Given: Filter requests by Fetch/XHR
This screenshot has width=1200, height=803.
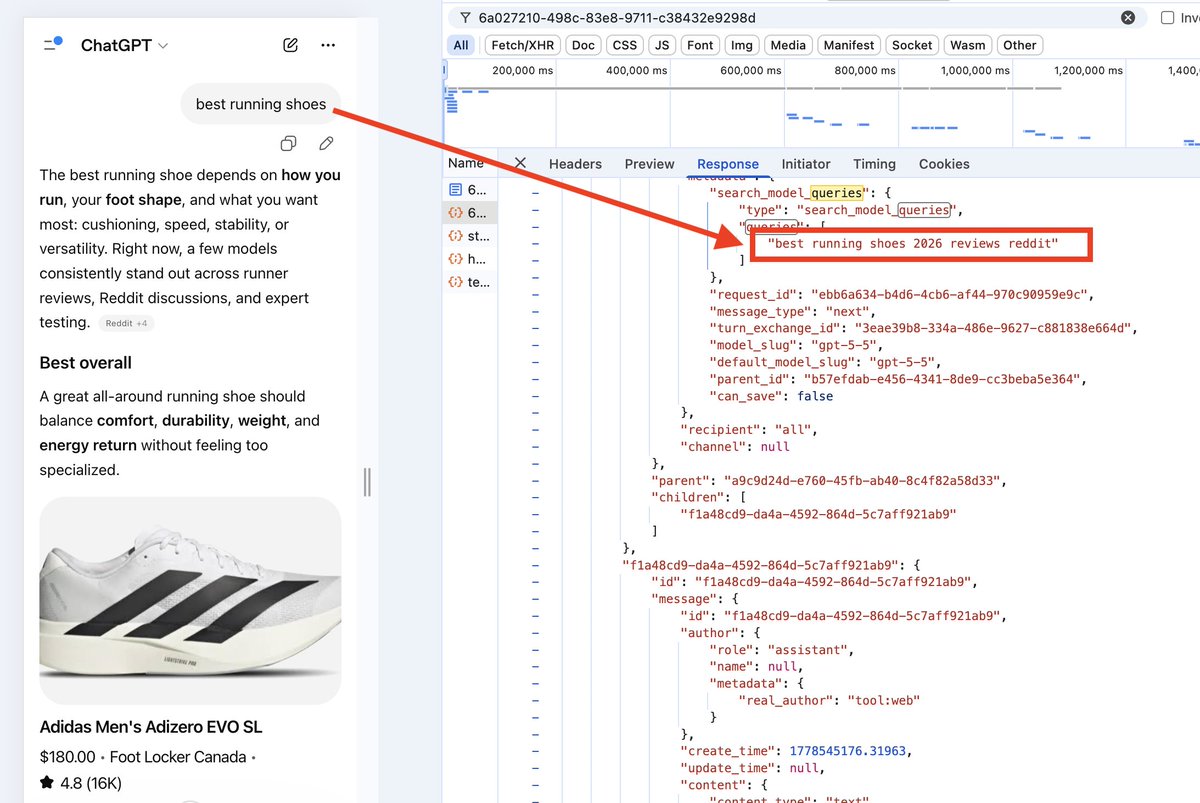Looking at the screenshot, I should (522, 45).
